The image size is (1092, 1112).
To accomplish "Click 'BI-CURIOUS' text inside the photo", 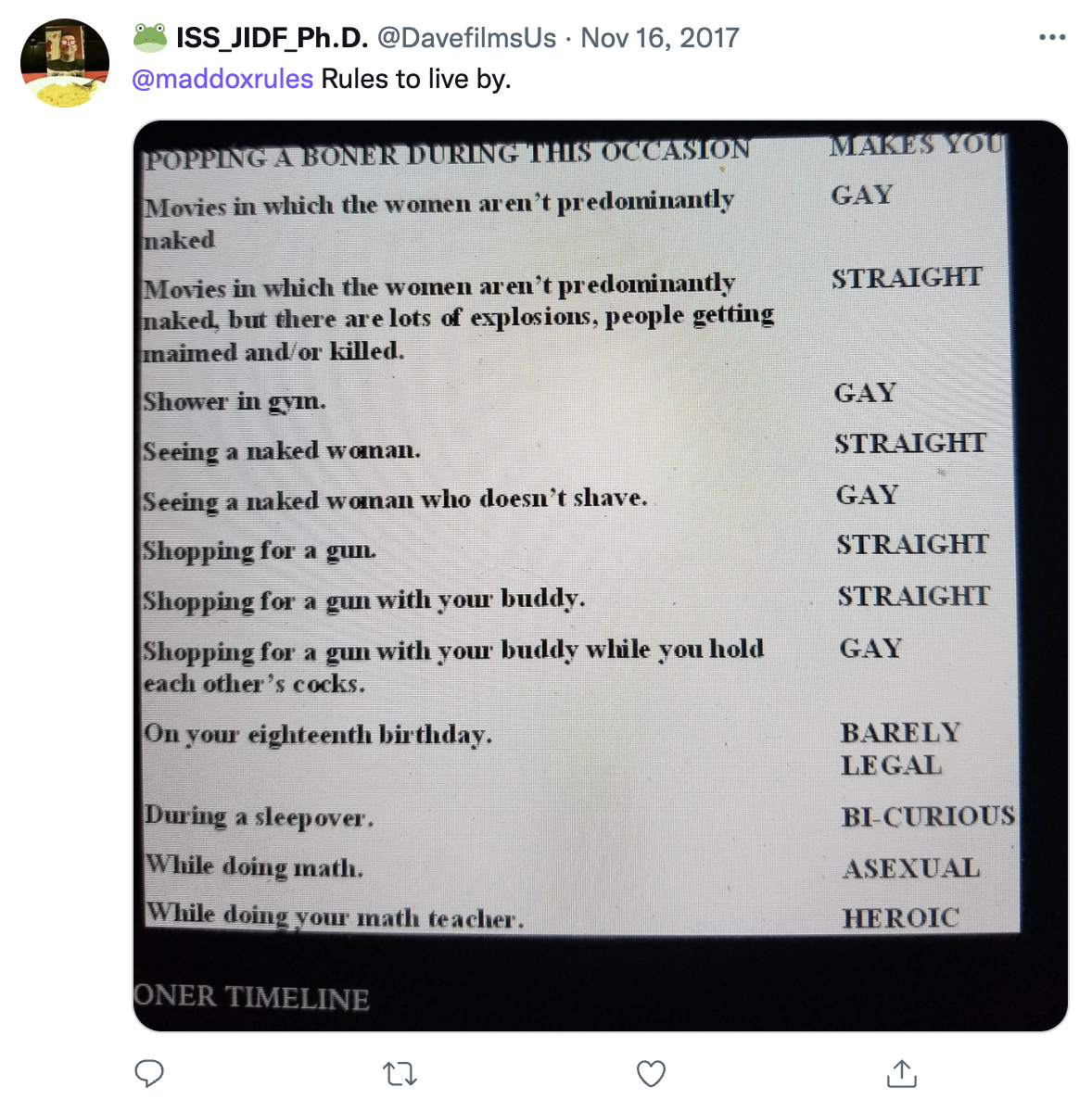I will (x=928, y=816).
